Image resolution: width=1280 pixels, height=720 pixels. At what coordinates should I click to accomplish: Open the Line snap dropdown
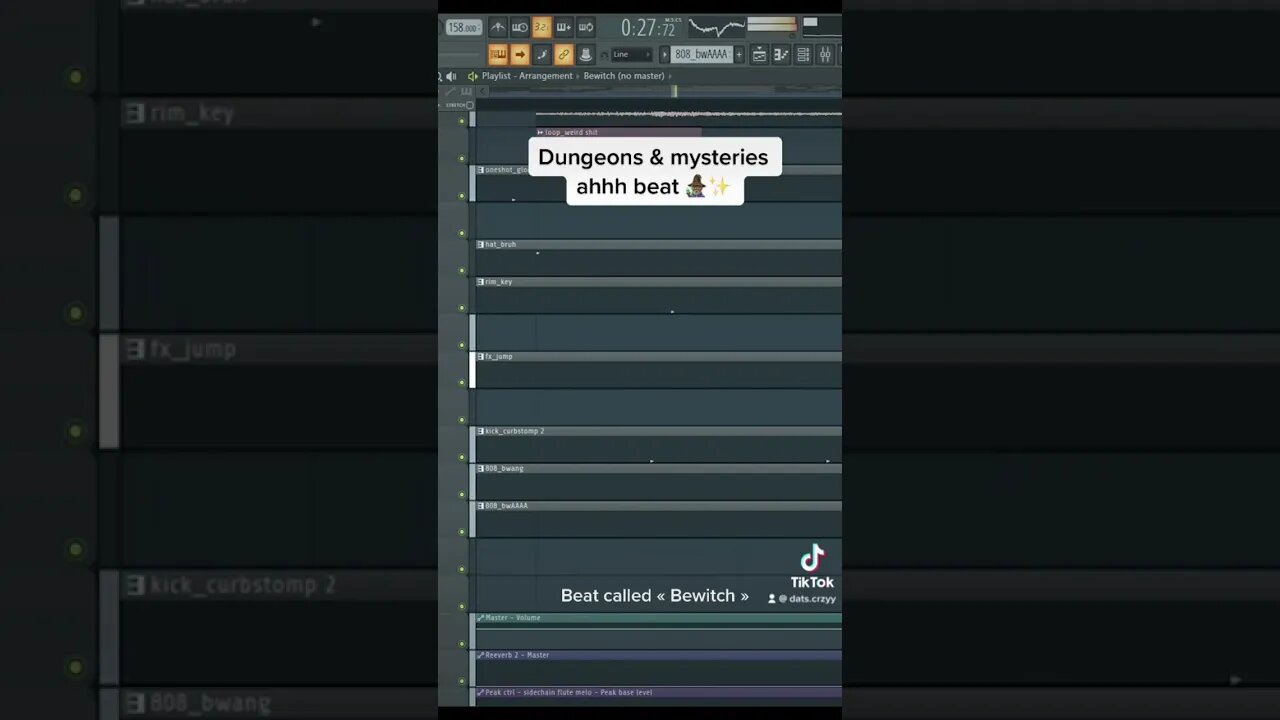click(632, 54)
